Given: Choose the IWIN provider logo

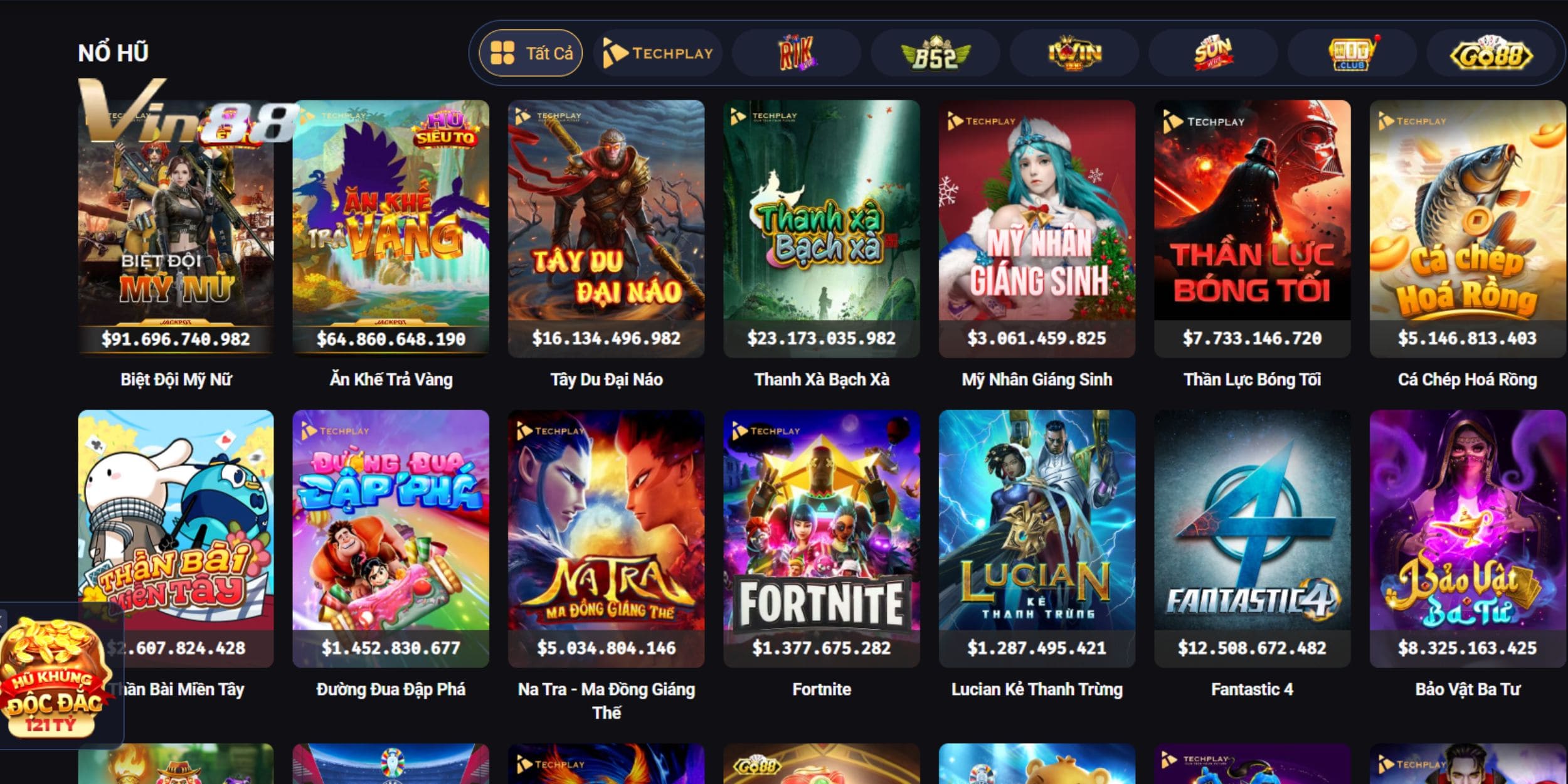Looking at the screenshot, I should pos(1074,53).
